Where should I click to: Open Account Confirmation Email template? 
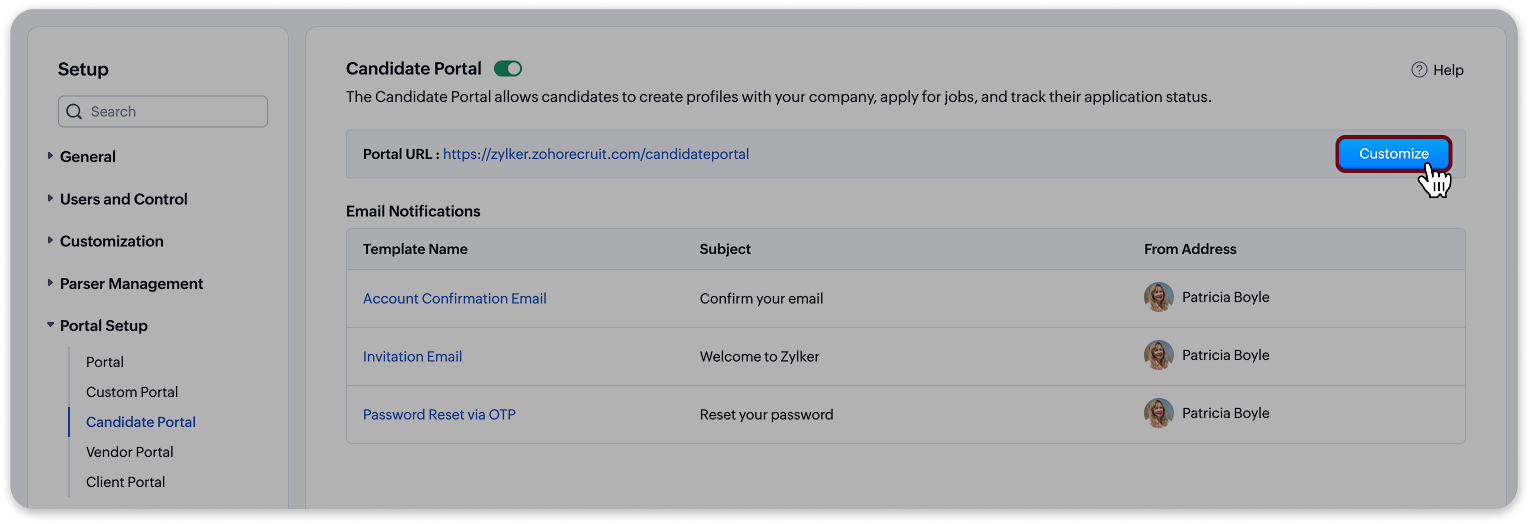[x=454, y=298]
